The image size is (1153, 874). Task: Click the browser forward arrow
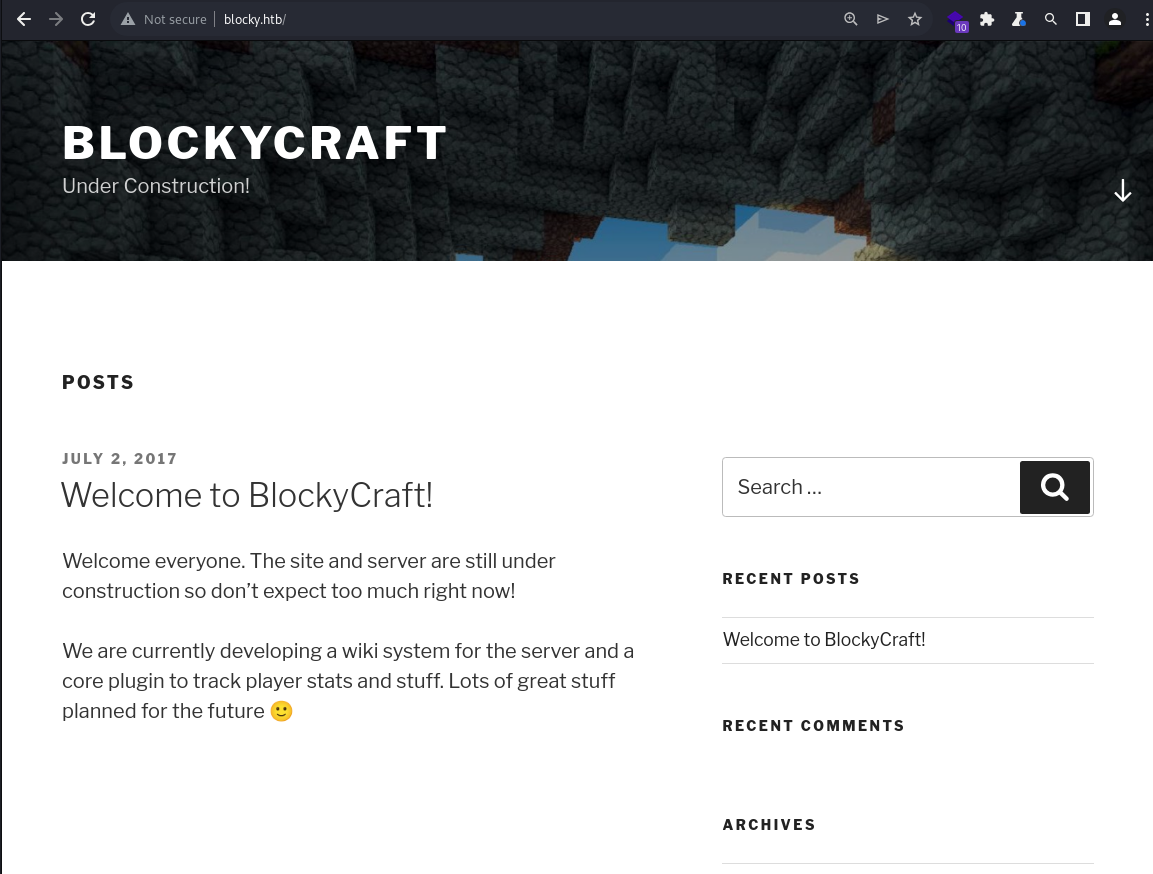pyautogui.click(x=56, y=19)
